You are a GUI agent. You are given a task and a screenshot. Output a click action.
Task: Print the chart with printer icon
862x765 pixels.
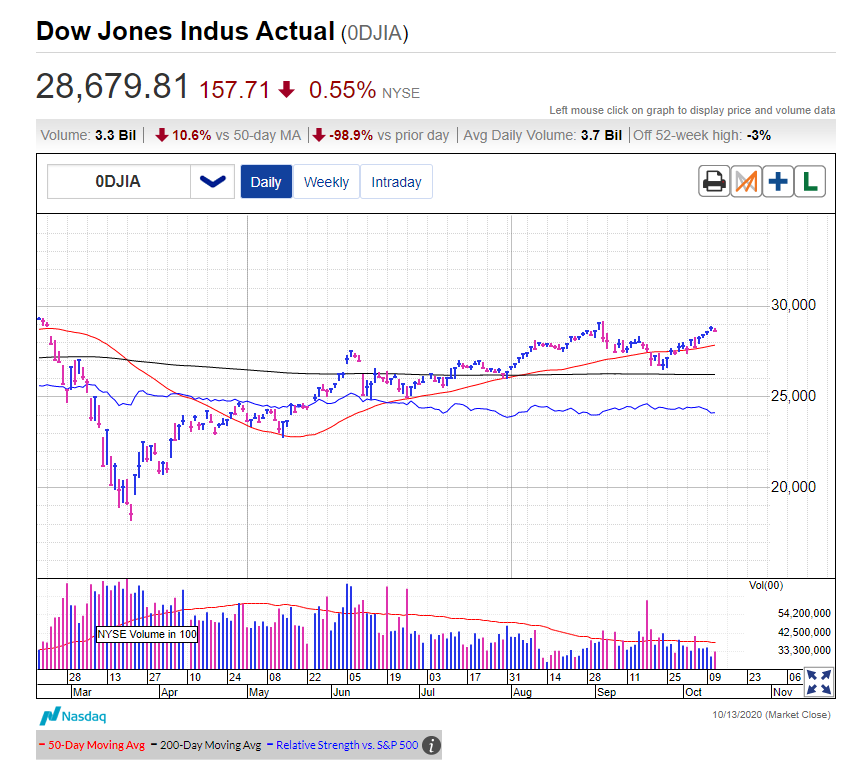(x=714, y=181)
